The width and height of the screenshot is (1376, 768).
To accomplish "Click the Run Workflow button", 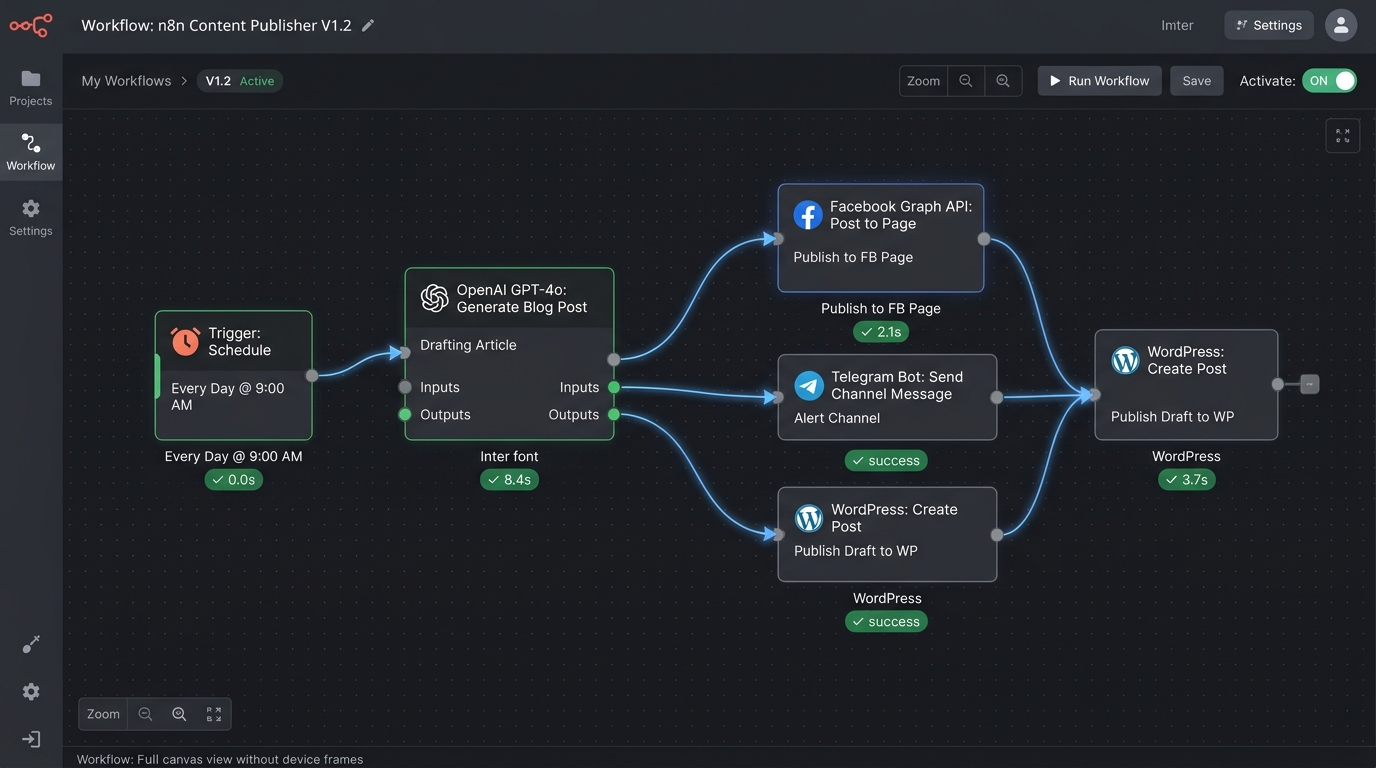I will pyautogui.click(x=1100, y=81).
